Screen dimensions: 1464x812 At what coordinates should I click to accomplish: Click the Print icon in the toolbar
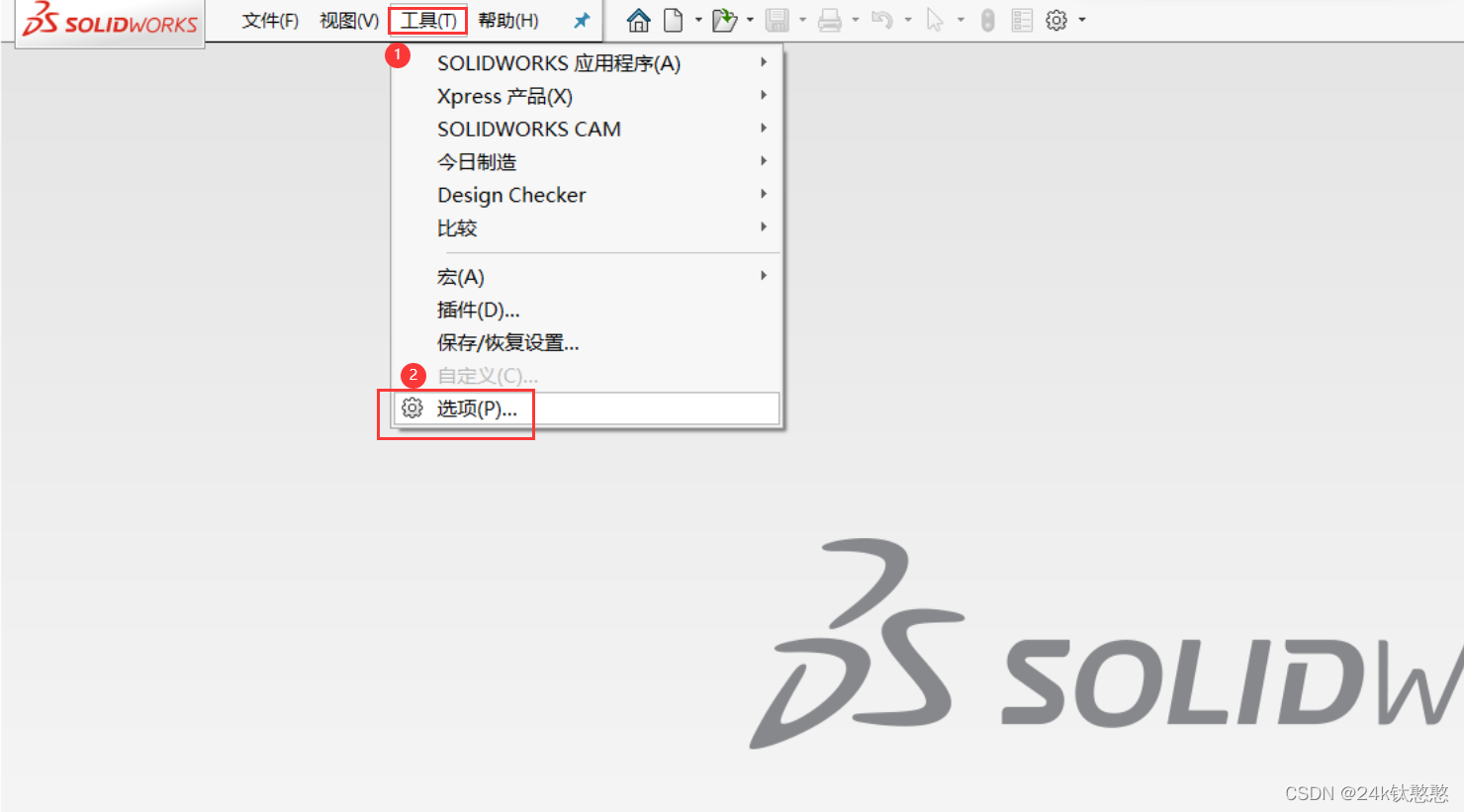830,20
